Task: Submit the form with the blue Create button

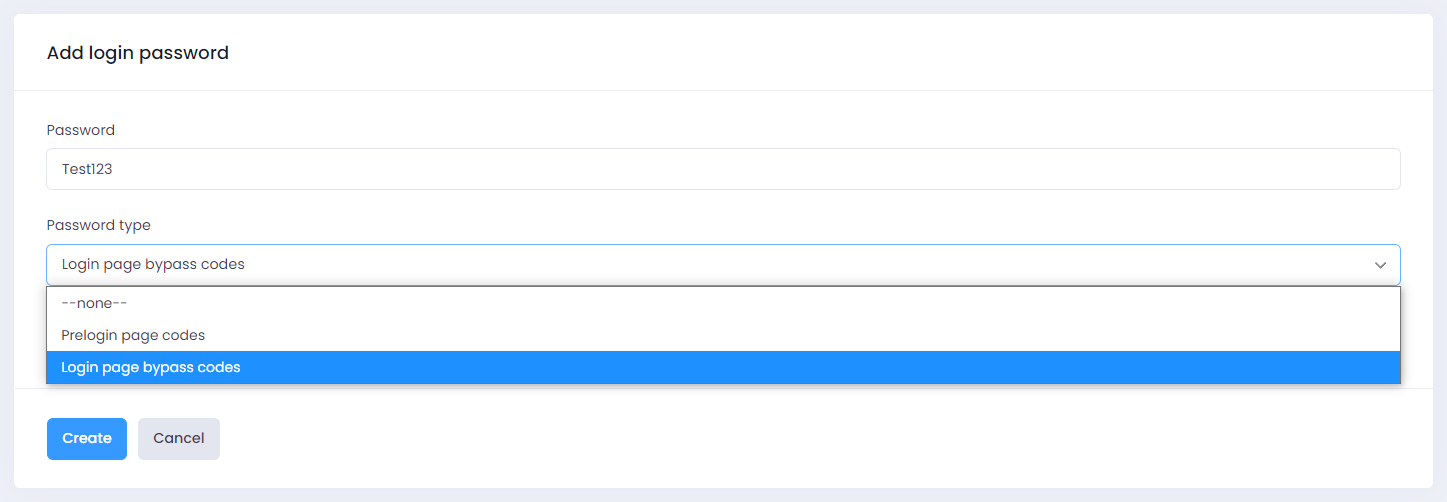Action: pos(87,439)
